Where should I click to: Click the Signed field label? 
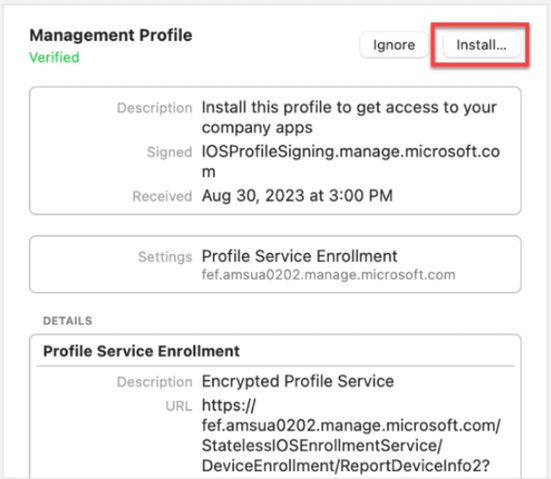(x=169, y=152)
